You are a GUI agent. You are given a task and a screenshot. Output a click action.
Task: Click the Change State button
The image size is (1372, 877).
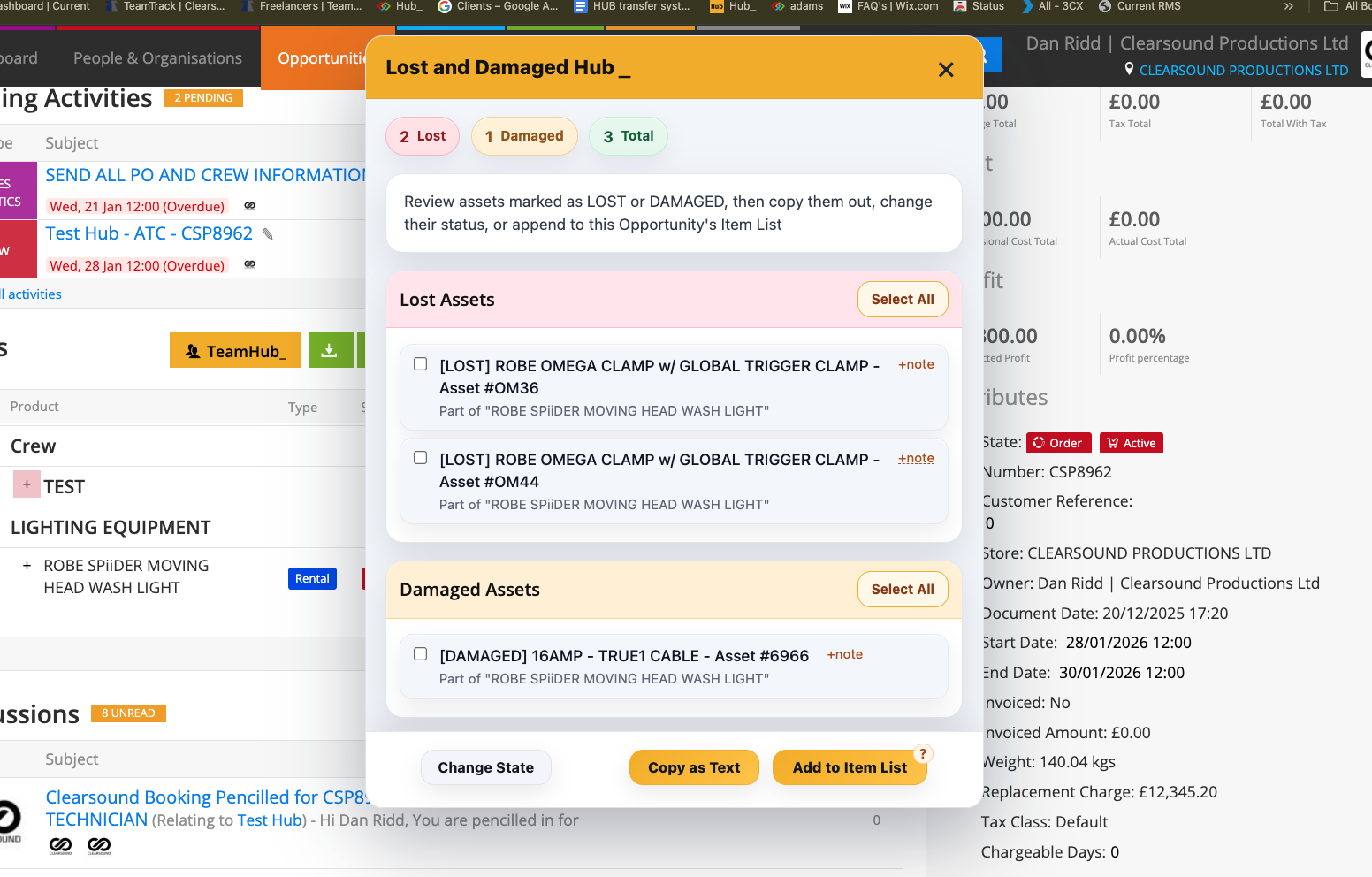pos(486,767)
